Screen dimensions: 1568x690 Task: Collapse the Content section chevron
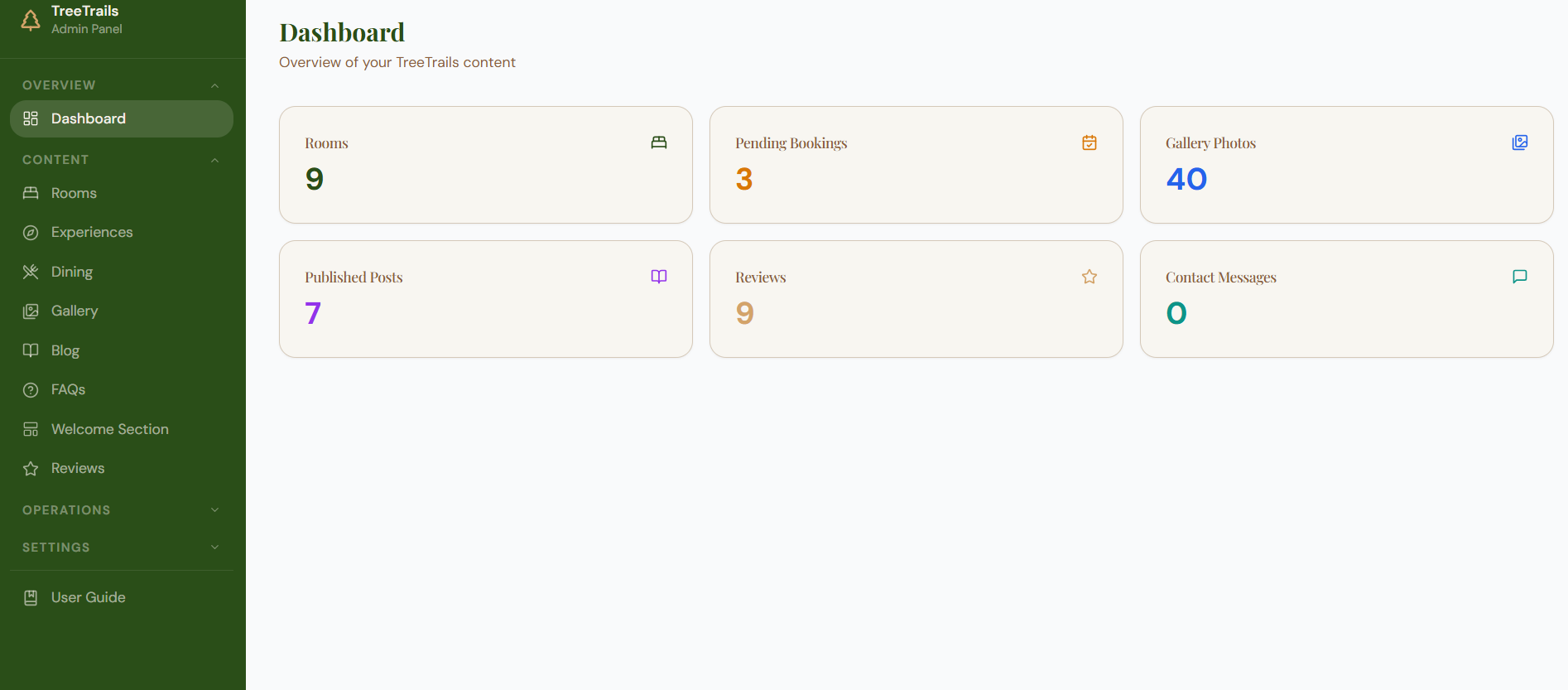click(215, 160)
